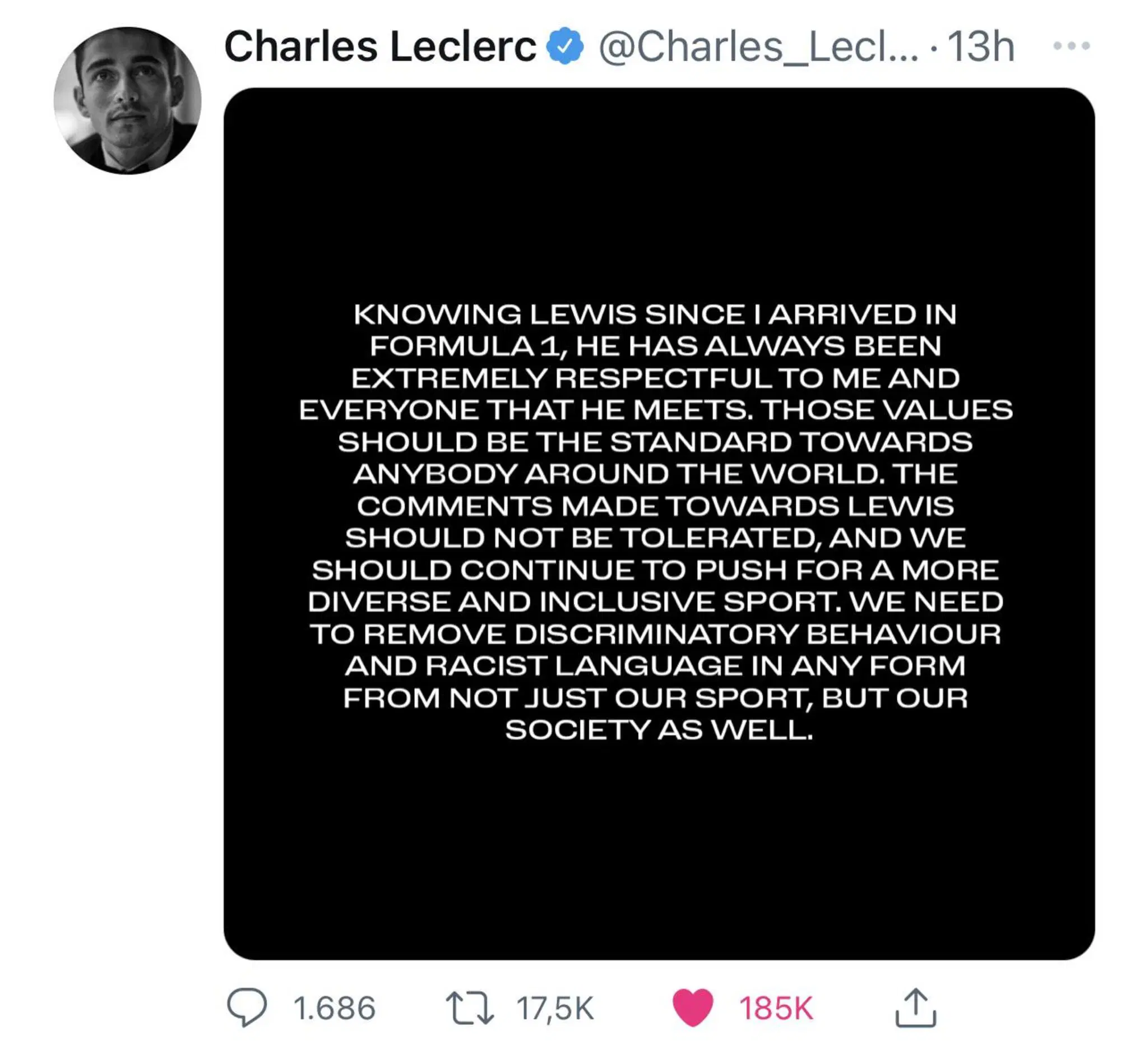
Task: Click the 1.686 replies count
Action: (x=335, y=1009)
